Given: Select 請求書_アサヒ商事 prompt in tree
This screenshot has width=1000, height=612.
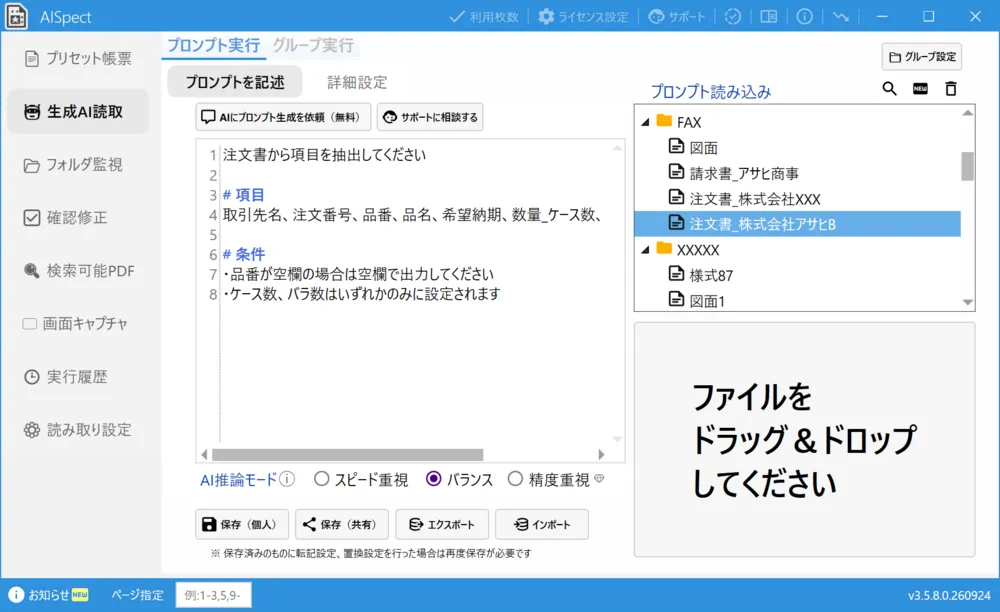Looking at the screenshot, I should (x=797, y=173).
